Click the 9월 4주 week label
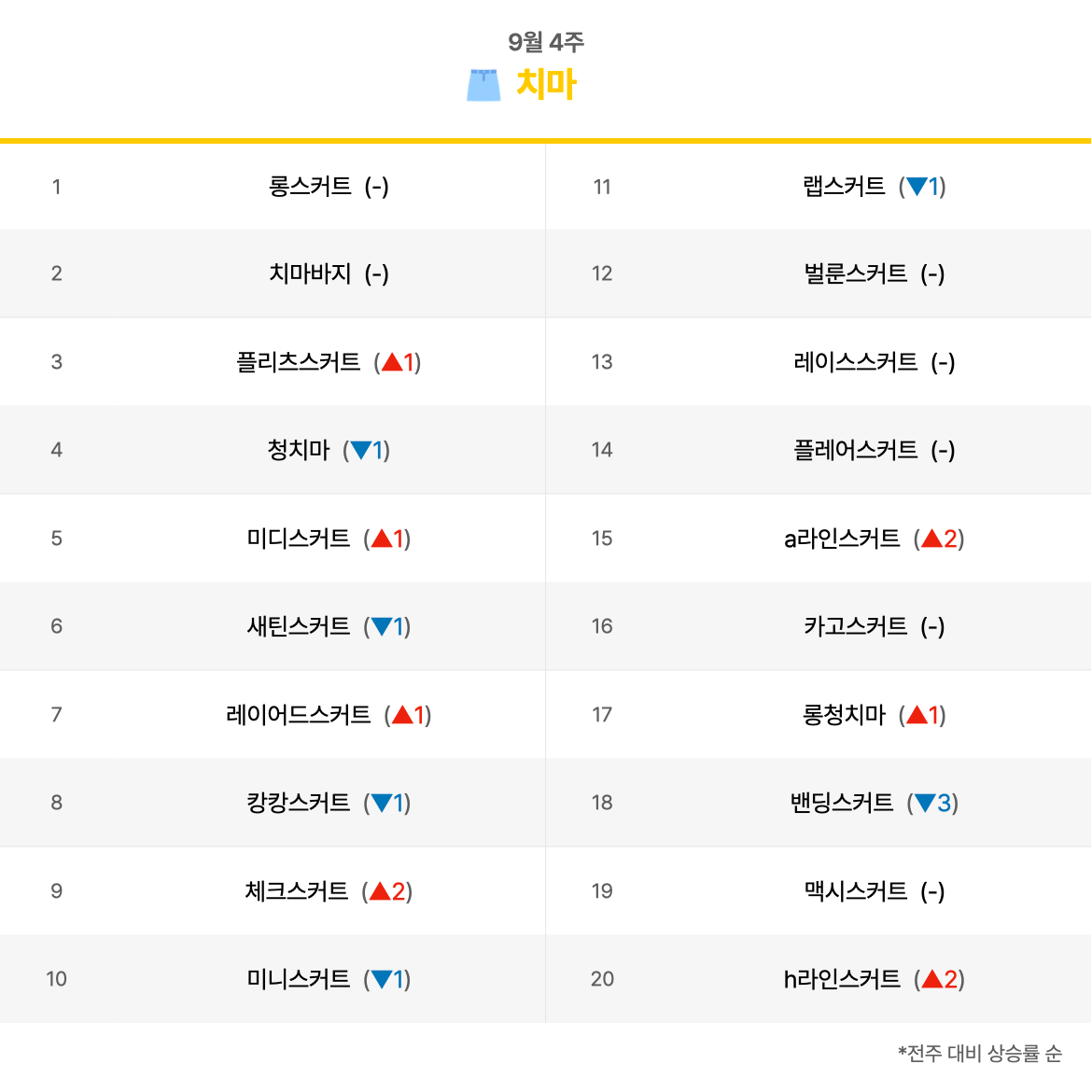The image size is (1092, 1092). click(x=546, y=42)
